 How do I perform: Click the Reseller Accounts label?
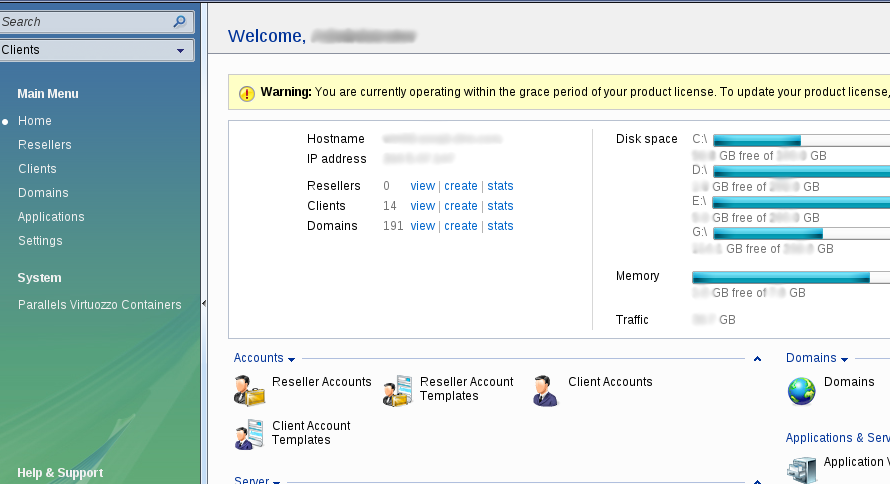322,382
